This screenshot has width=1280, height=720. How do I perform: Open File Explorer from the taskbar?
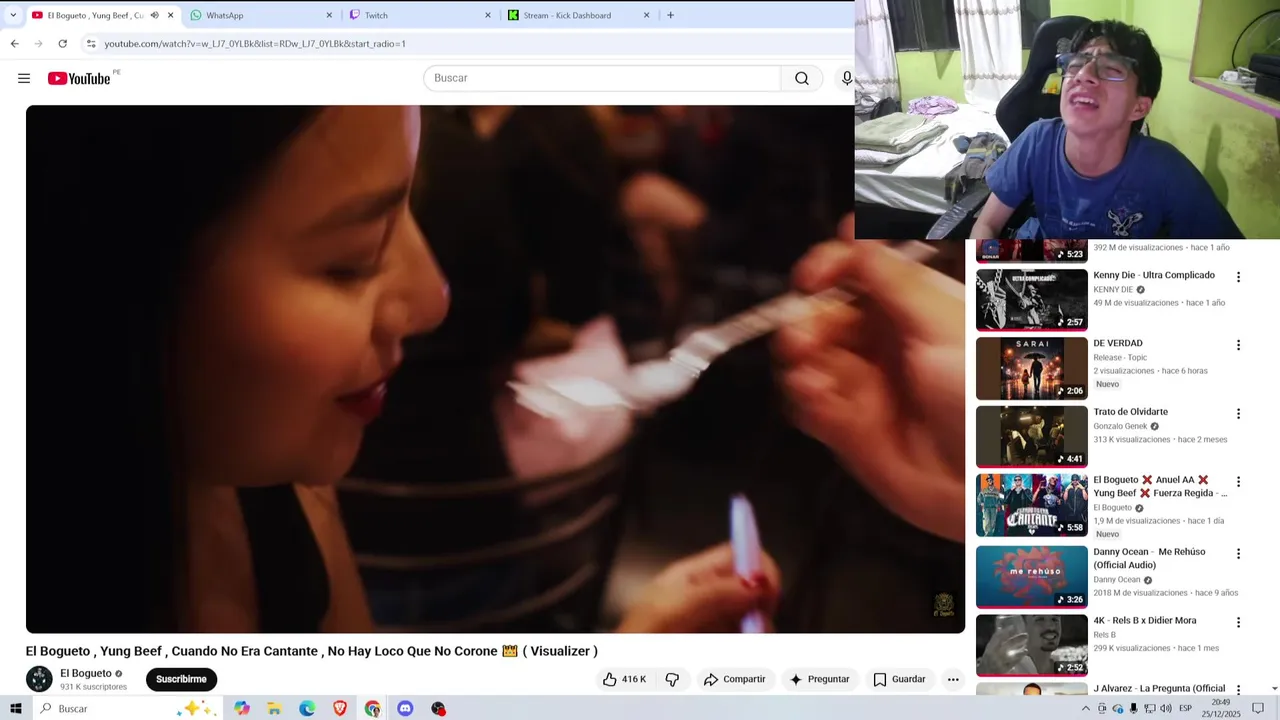[x=274, y=708]
